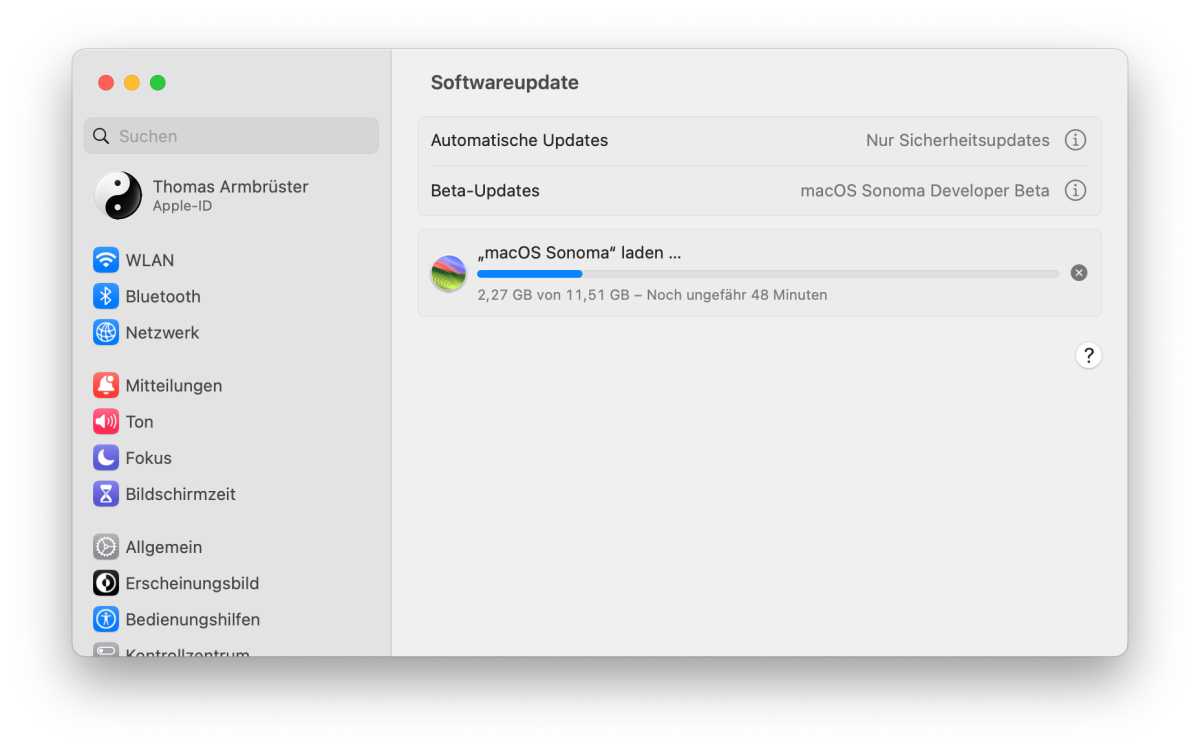Click the yin-yang Apple-ID avatar
This screenshot has width=1200, height=752.
click(118, 195)
